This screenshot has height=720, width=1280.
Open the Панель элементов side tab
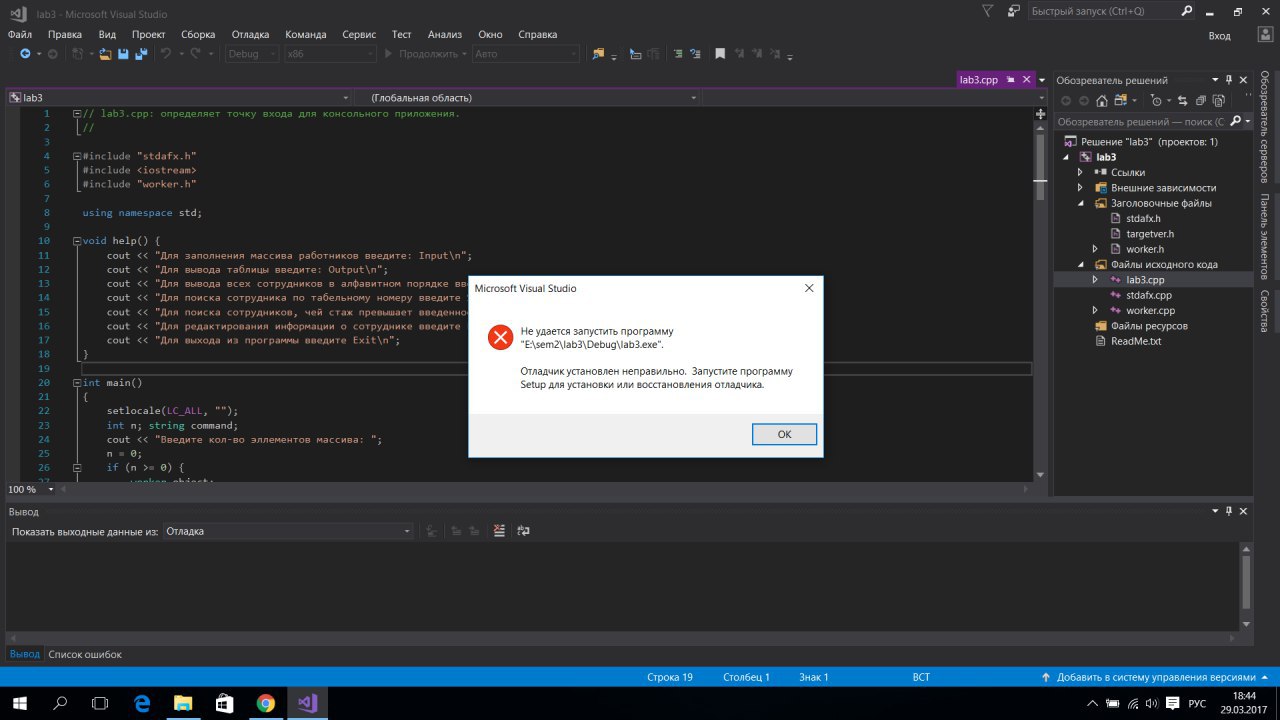click(x=1265, y=236)
